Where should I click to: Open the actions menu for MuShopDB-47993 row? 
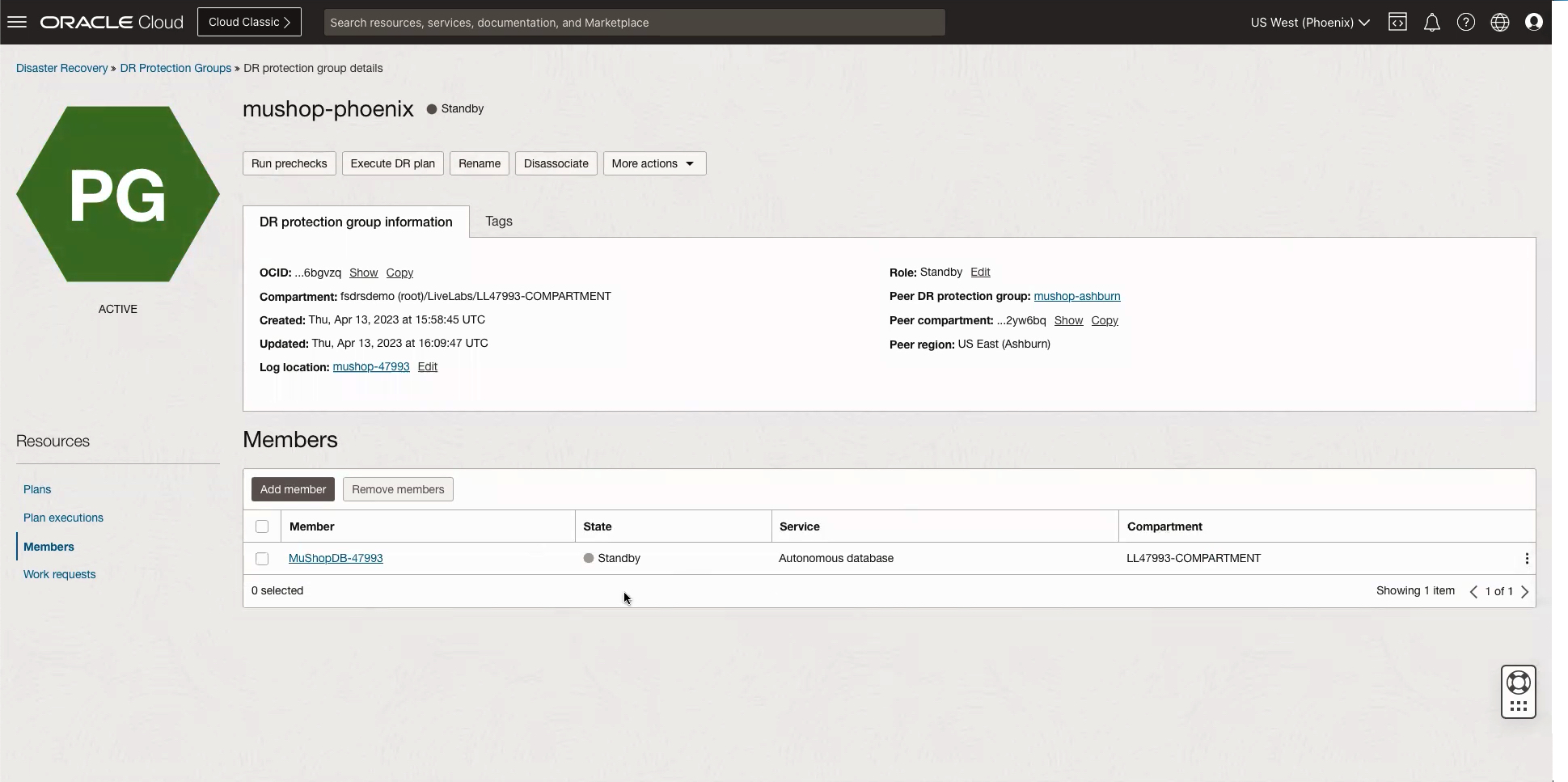(1526, 558)
